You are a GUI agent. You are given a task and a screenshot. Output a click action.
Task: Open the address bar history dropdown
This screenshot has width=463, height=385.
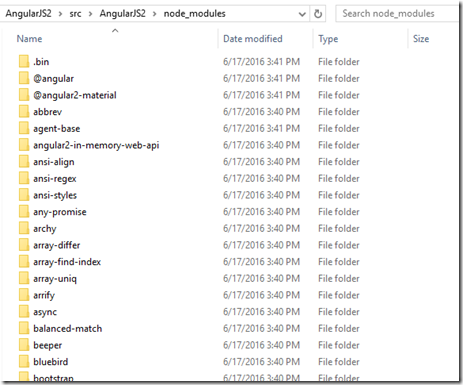[302, 14]
